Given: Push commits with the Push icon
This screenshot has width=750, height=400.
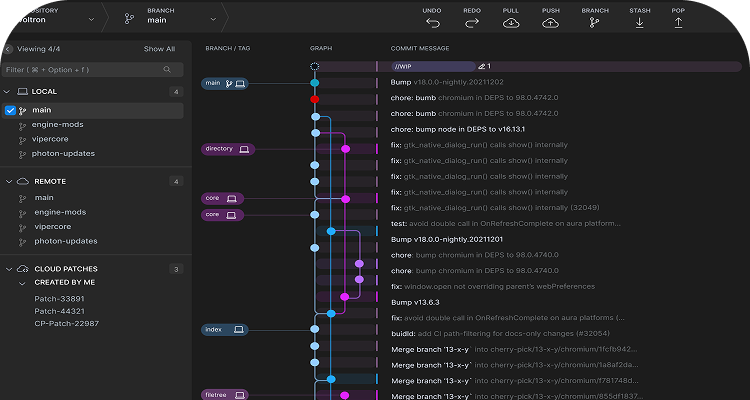Looking at the screenshot, I should click(x=551, y=22).
